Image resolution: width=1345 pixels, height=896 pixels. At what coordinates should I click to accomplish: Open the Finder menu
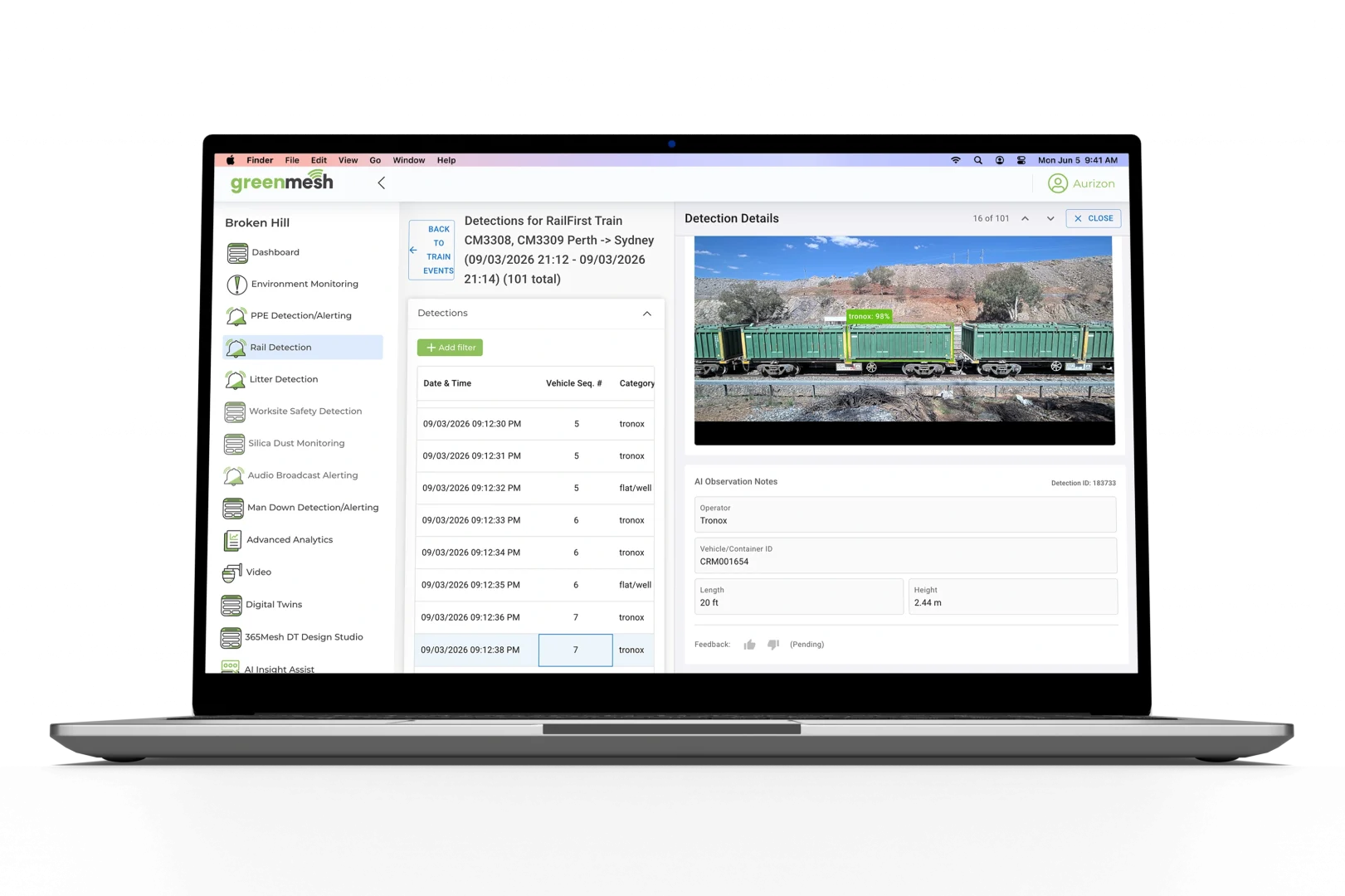[x=260, y=160]
